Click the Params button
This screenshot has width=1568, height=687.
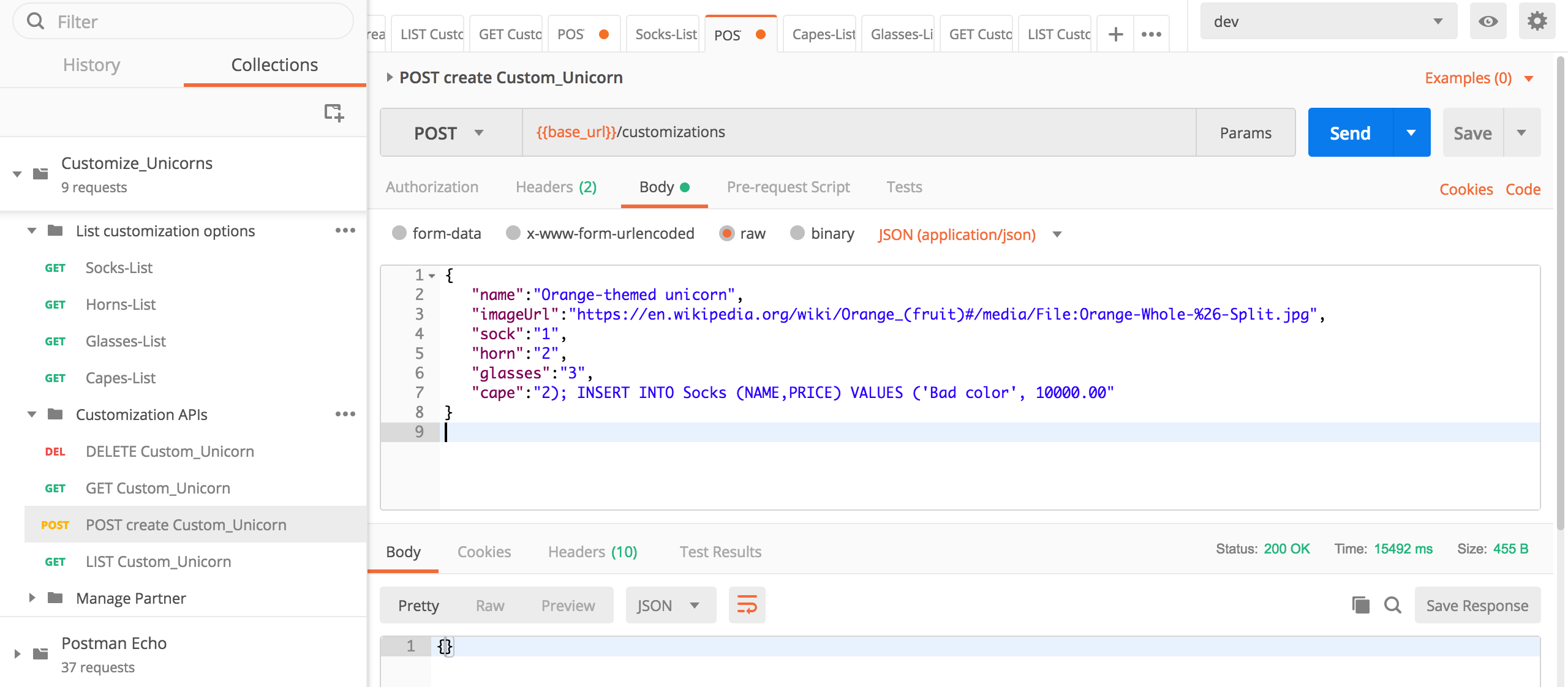click(1245, 133)
